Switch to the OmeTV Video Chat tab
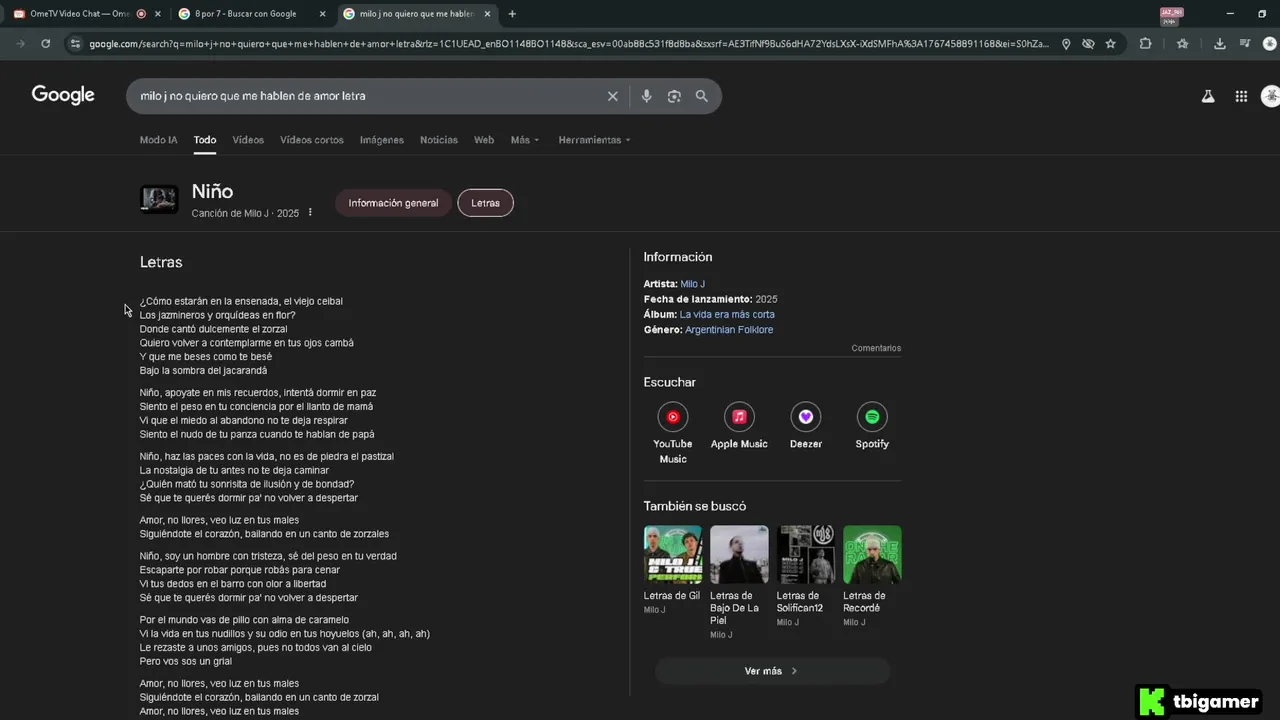The image size is (1280, 720). tap(80, 14)
